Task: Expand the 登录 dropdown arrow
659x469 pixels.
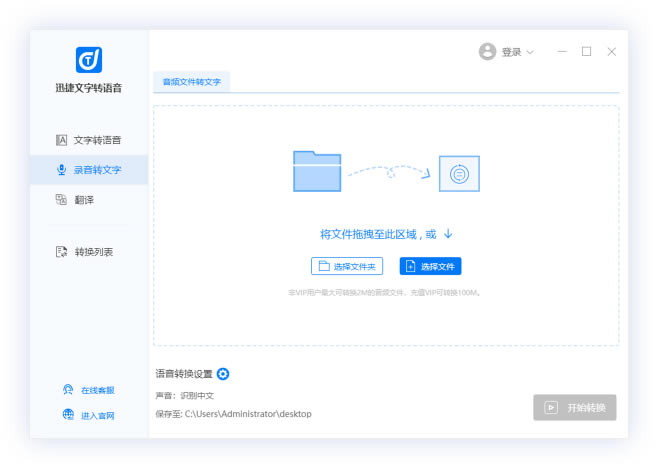Action: (x=530, y=52)
